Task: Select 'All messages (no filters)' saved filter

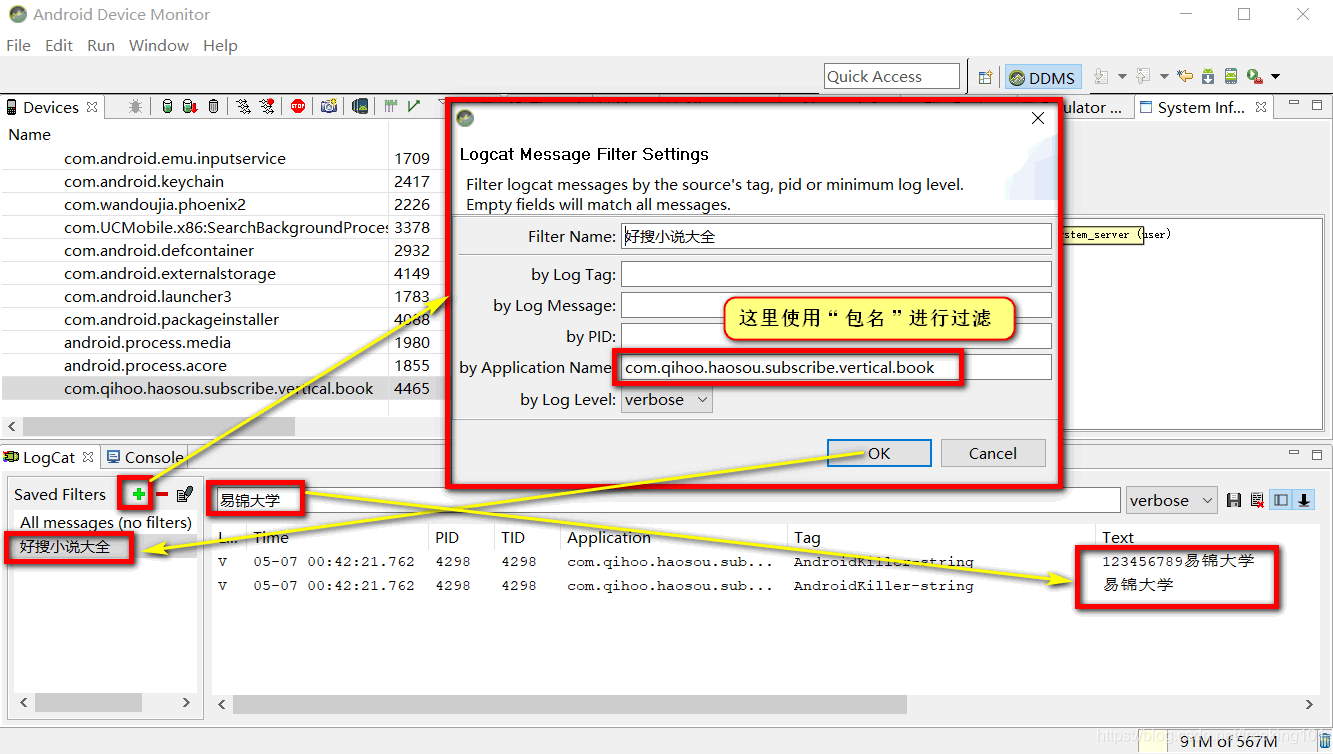Action: coord(105,522)
